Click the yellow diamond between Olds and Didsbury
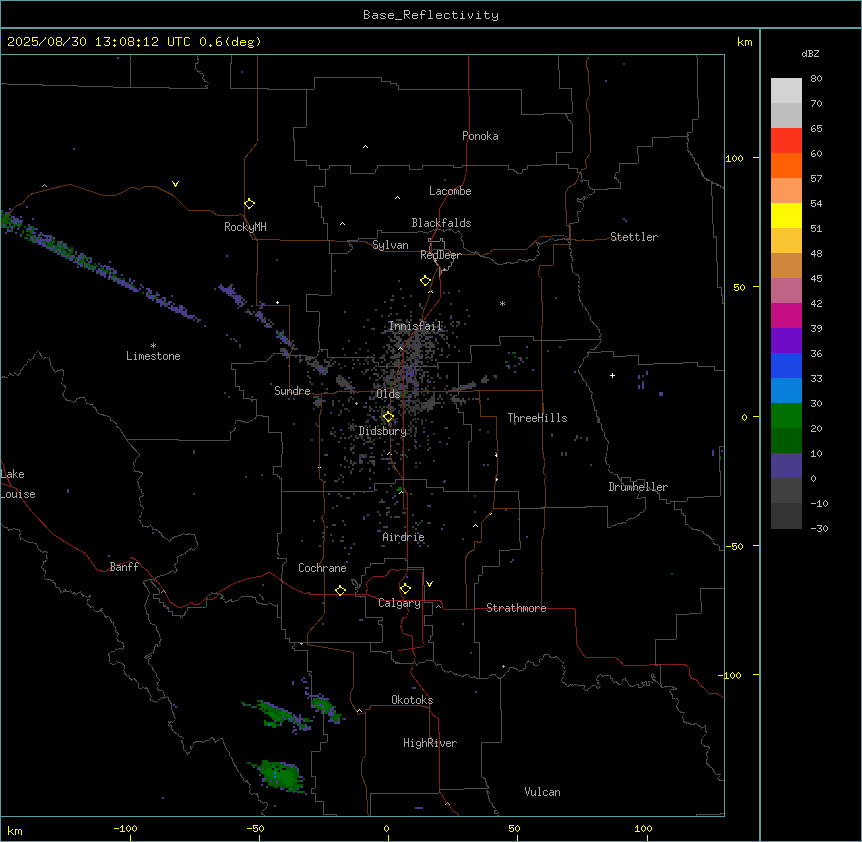Image resolution: width=862 pixels, height=842 pixels. coord(388,417)
